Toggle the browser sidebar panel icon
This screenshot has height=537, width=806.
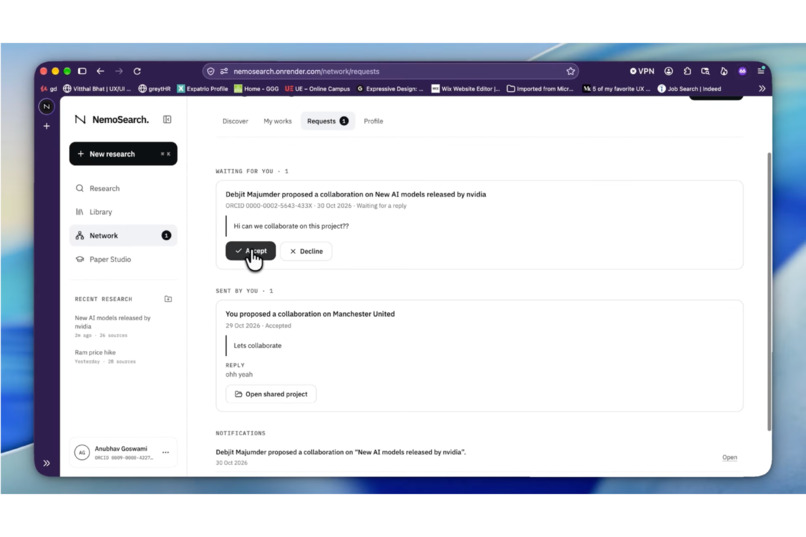(82, 71)
